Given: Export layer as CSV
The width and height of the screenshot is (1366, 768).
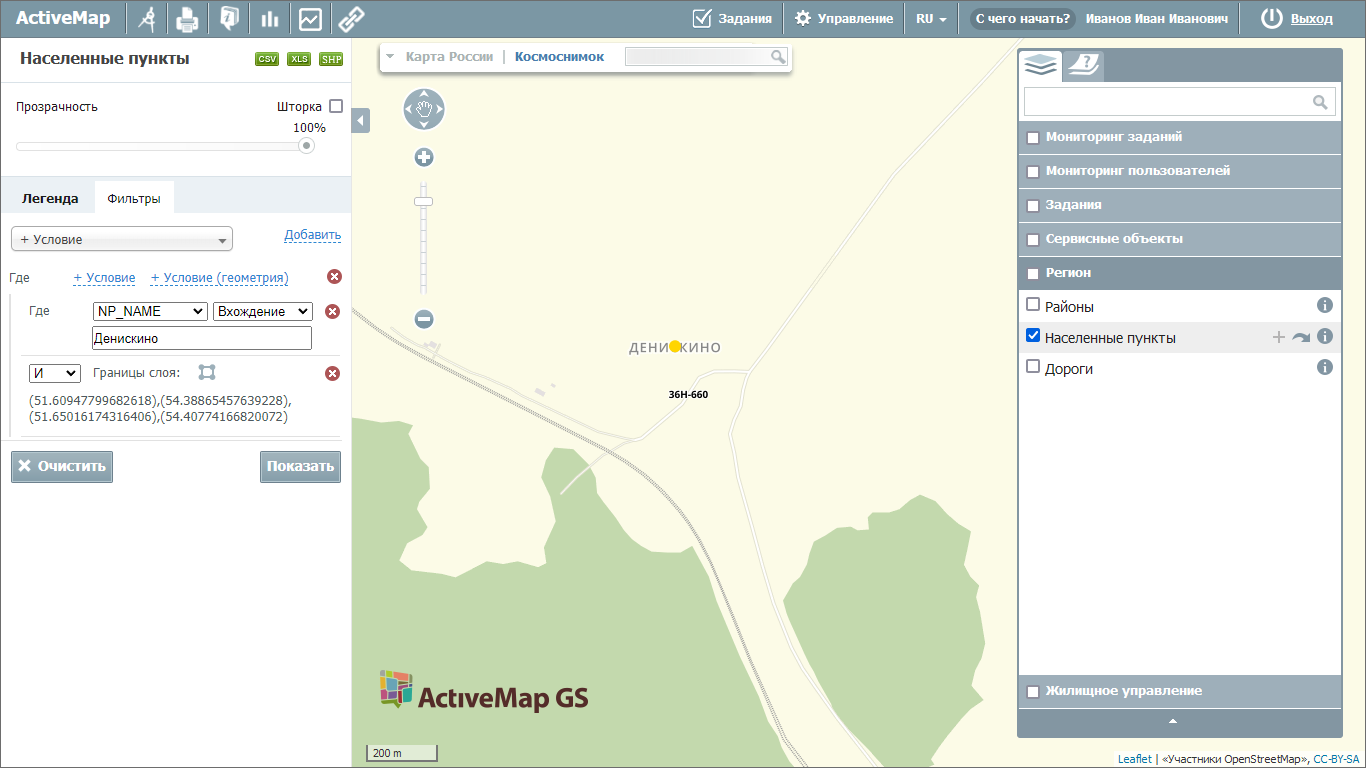Looking at the screenshot, I should (x=267, y=59).
